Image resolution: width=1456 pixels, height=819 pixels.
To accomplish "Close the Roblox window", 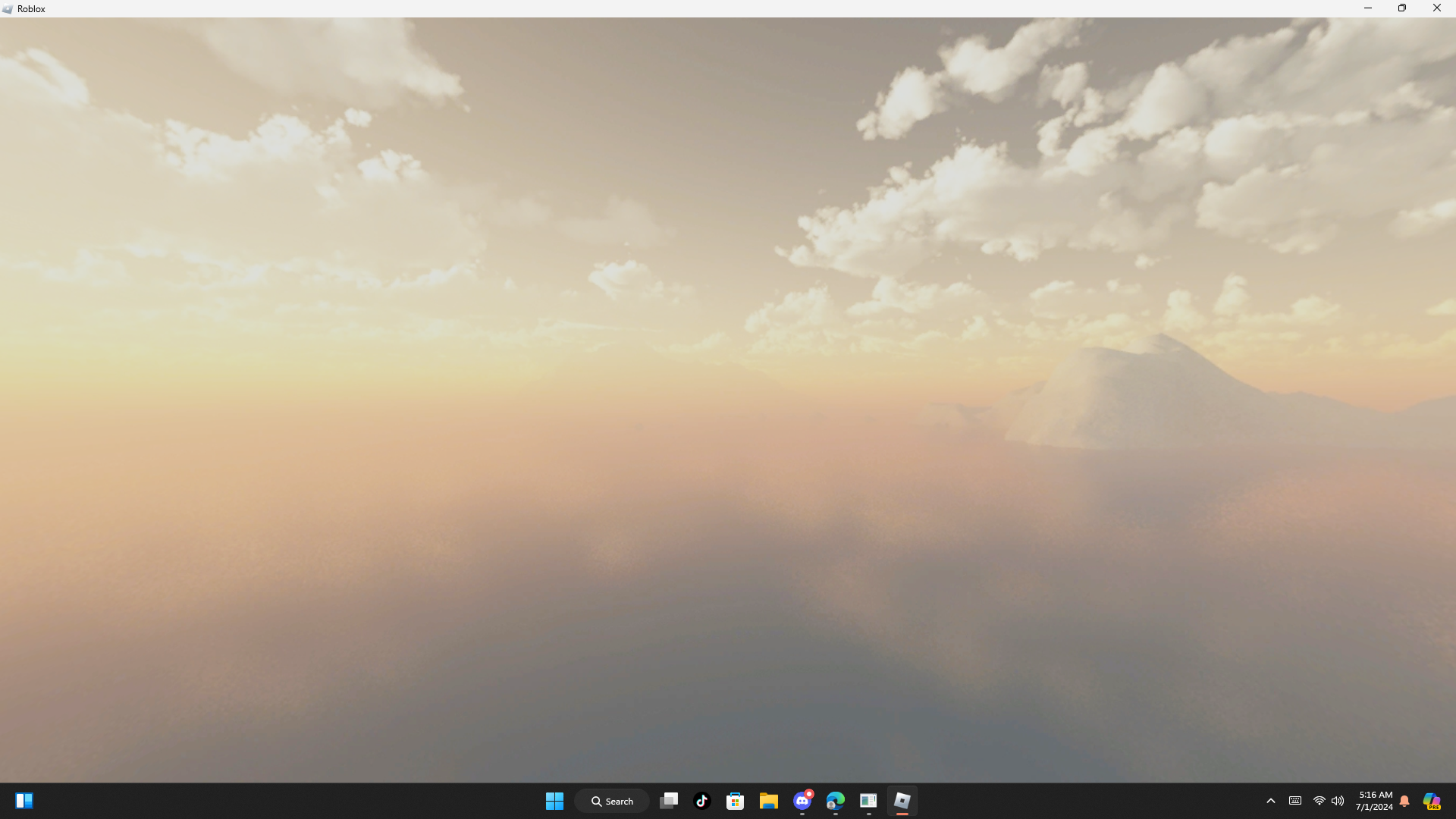I will (x=1437, y=8).
